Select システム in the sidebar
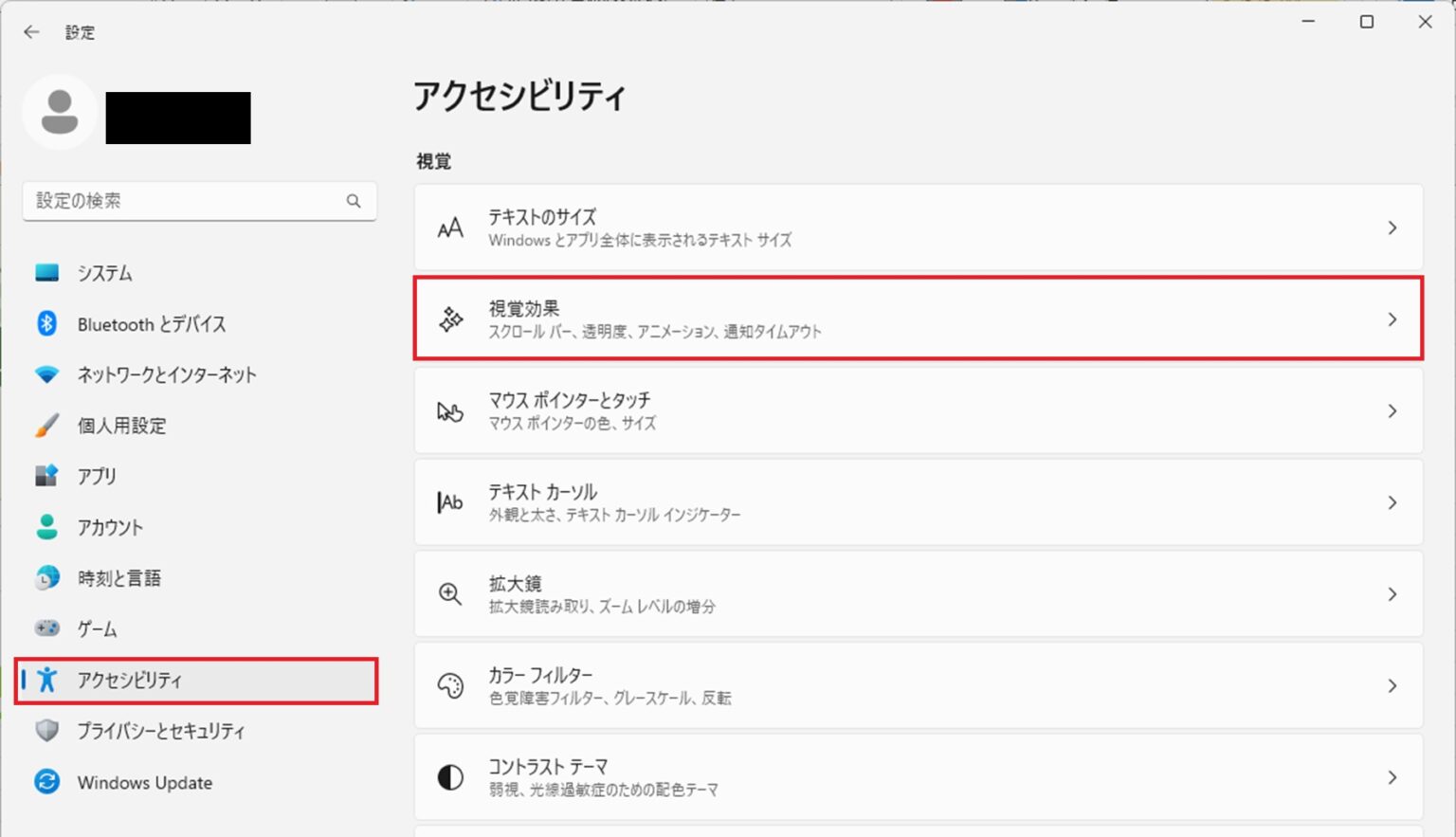Viewport: 1456px width, 837px height. tap(104, 273)
